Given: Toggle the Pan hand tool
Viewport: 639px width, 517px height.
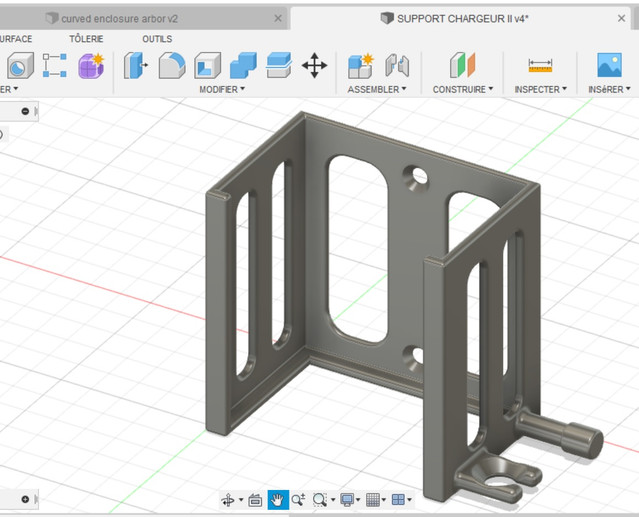Looking at the screenshot, I should (x=278, y=499).
